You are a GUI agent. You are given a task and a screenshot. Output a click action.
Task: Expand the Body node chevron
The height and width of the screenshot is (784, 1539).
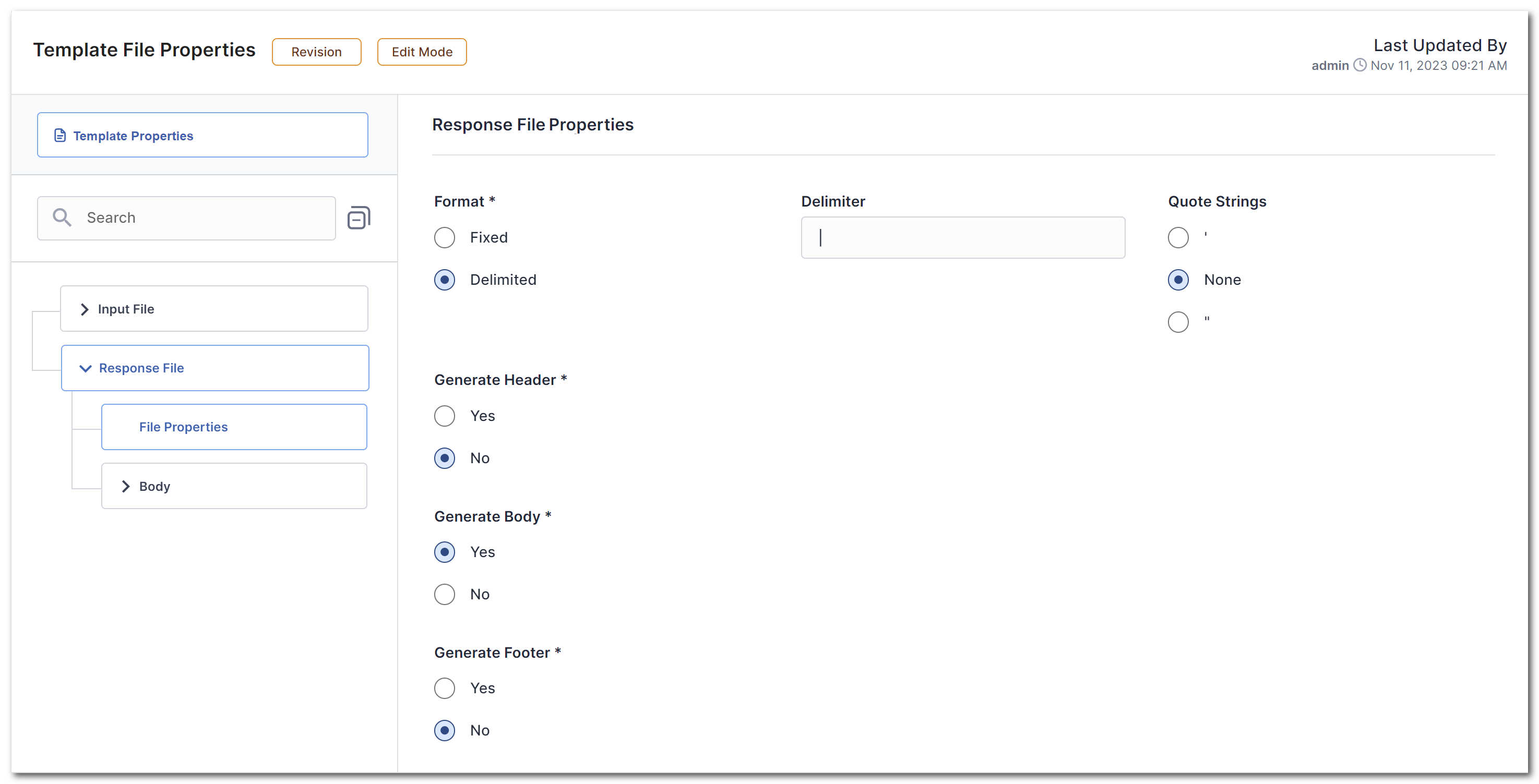125,487
